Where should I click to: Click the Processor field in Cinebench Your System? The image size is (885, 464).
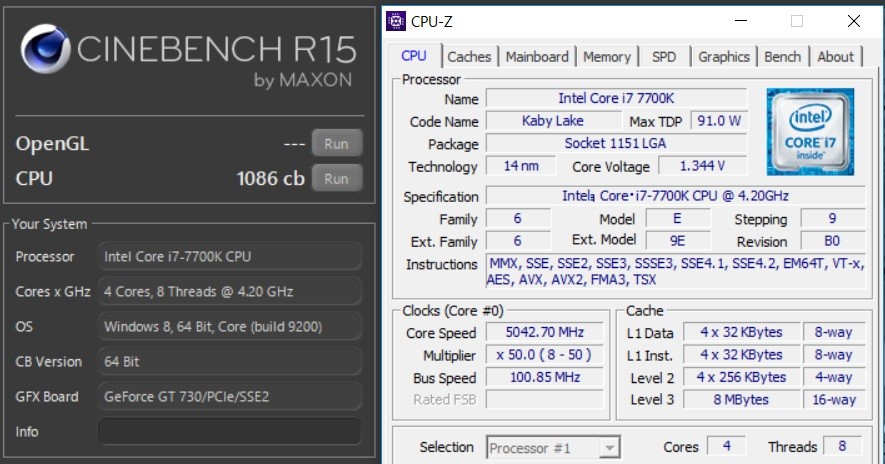click(x=230, y=256)
